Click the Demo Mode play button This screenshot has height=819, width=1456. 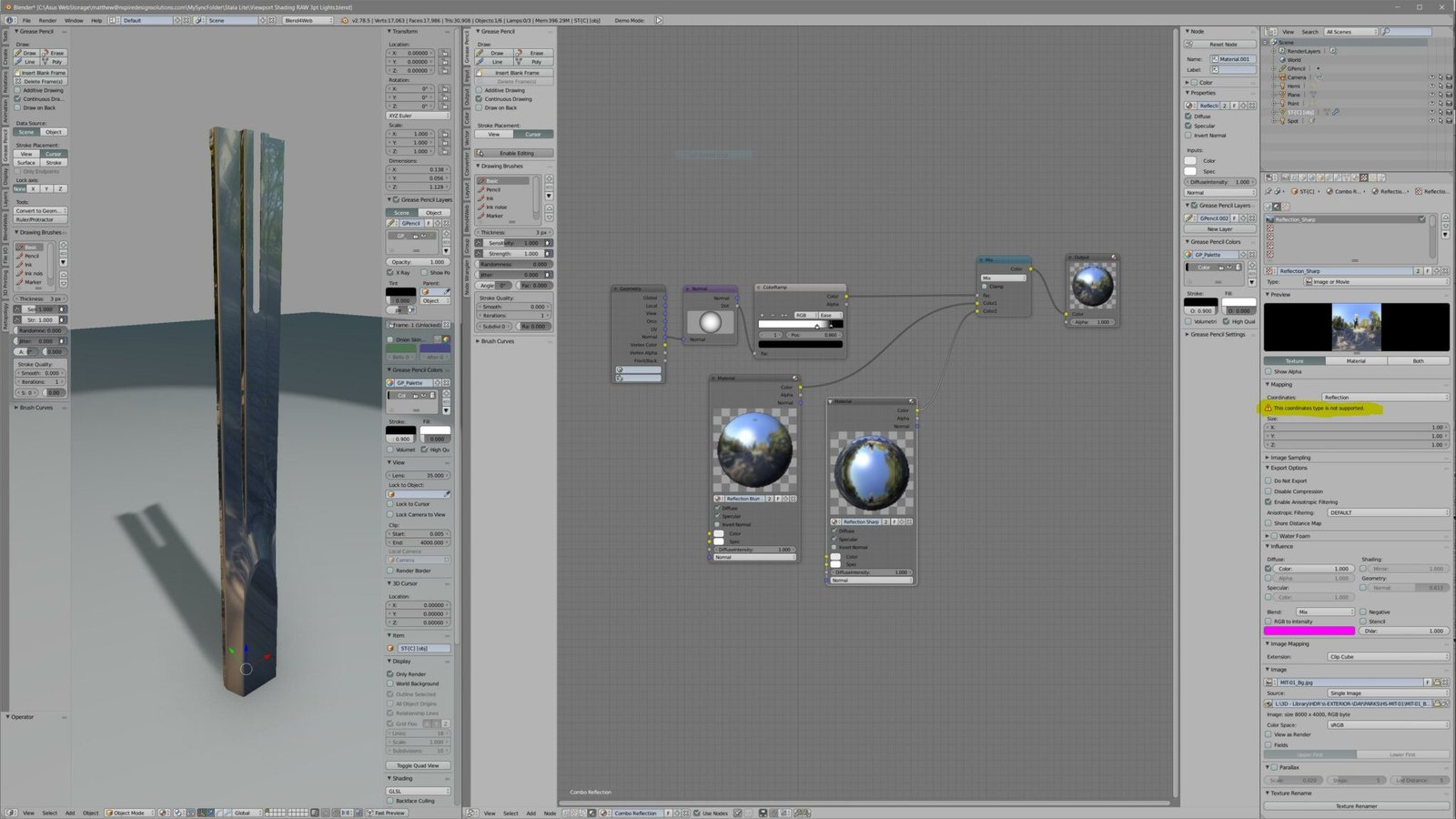(659, 20)
